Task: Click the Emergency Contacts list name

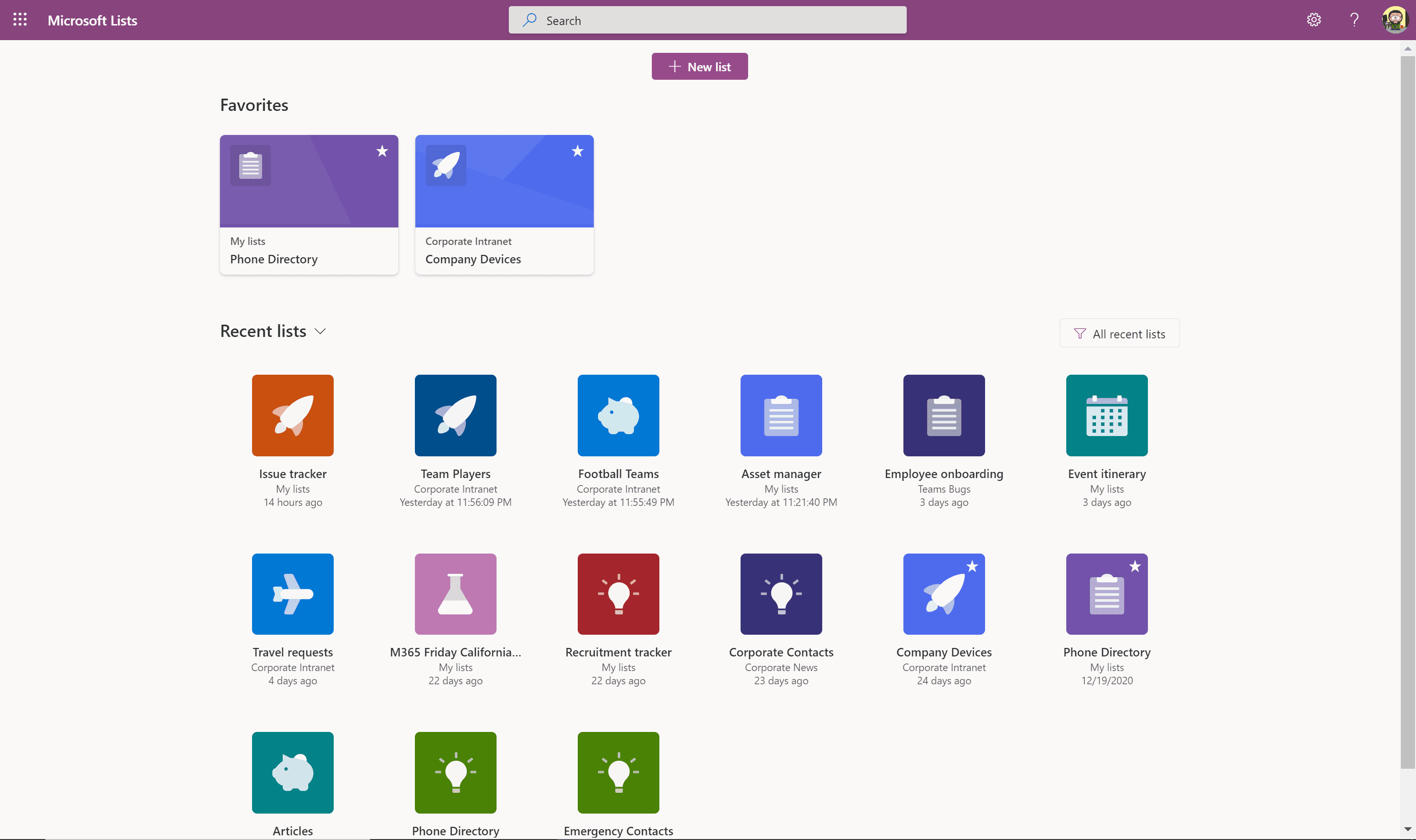Action: pyautogui.click(x=618, y=831)
